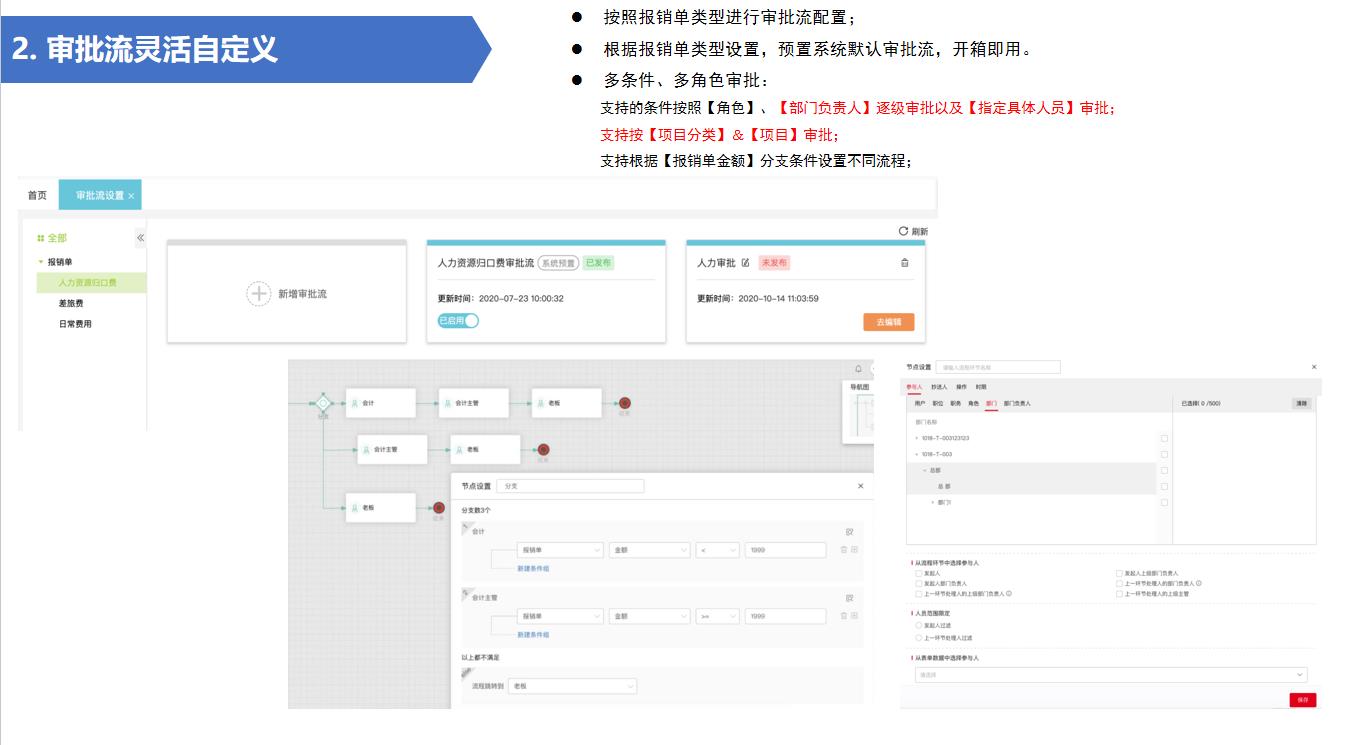Switch to the 时限 tab
This screenshot has height=745, width=1363.
981,386
